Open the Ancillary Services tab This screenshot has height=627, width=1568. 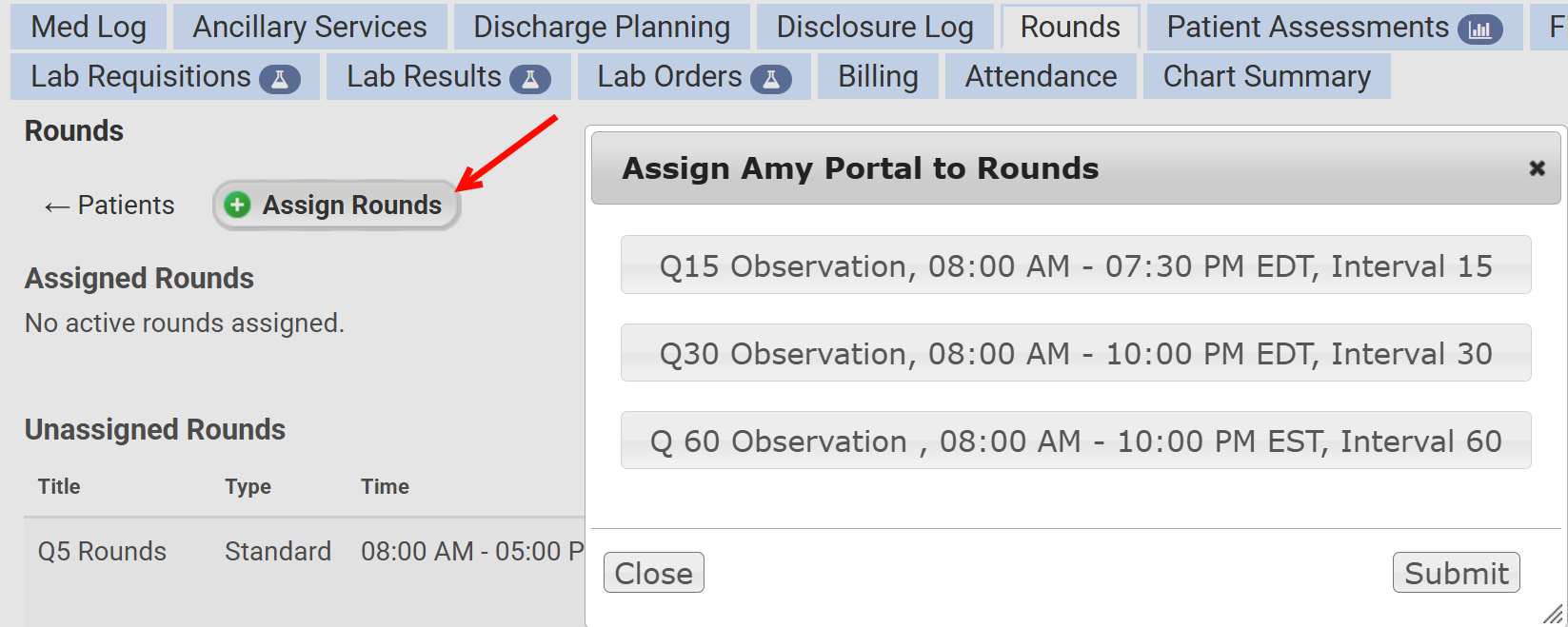point(309,27)
